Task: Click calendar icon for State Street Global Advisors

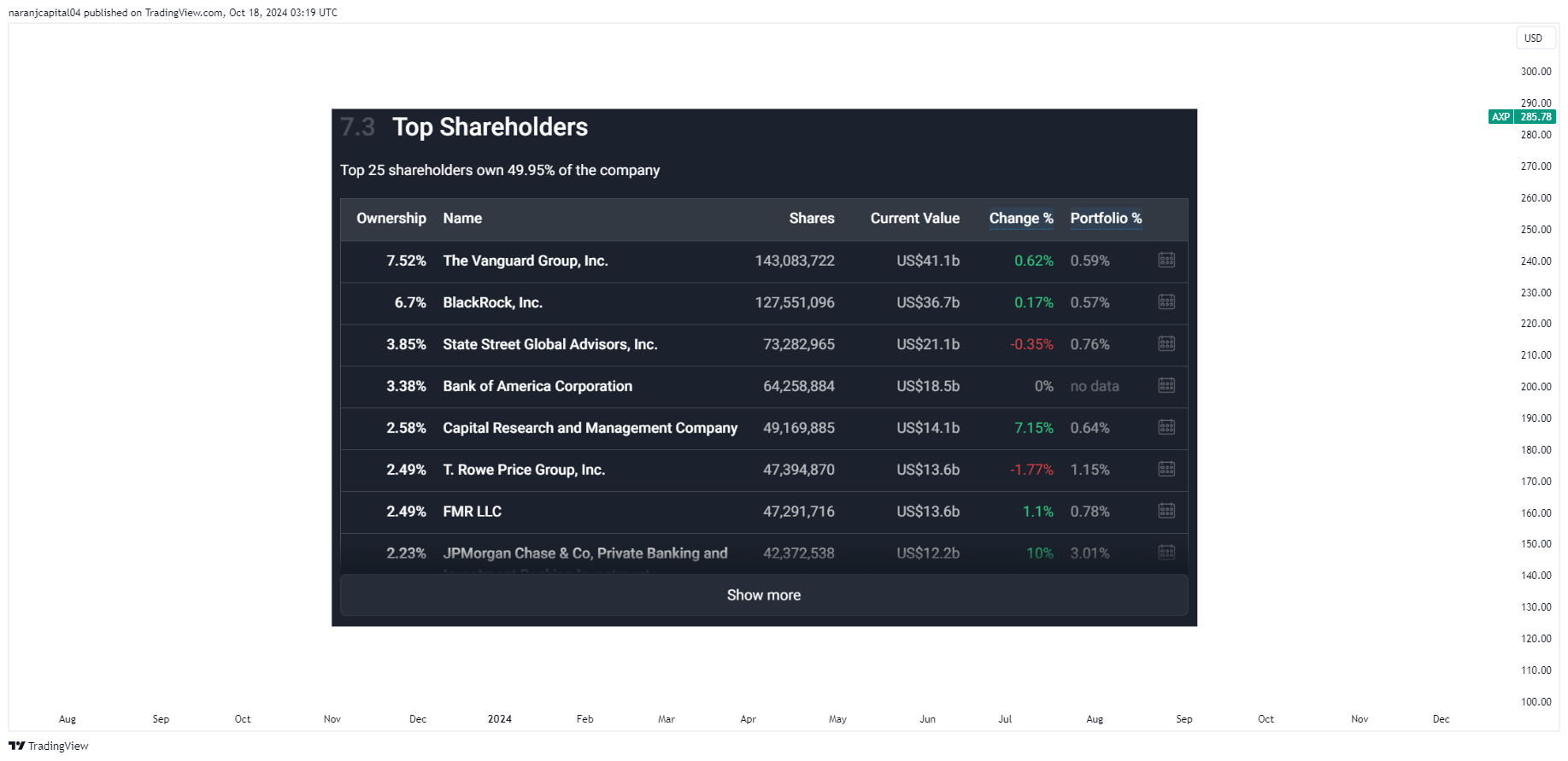Action: tap(1166, 343)
